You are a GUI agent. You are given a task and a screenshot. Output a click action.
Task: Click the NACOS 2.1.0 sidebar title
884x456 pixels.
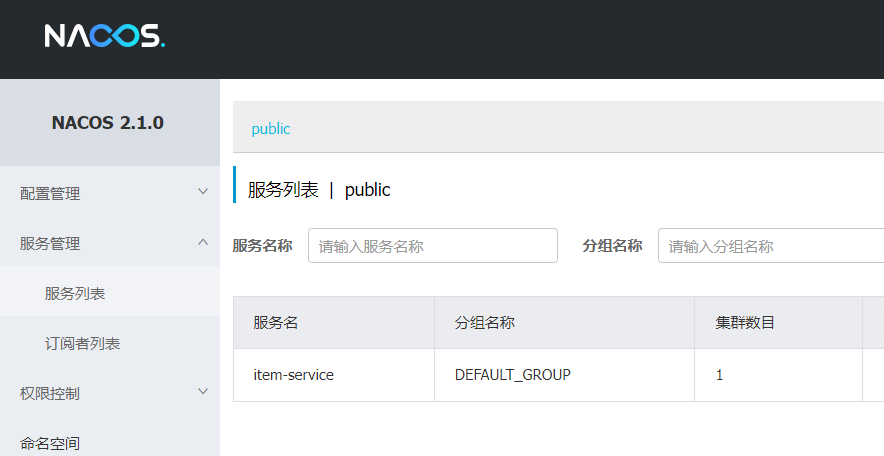coord(108,123)
